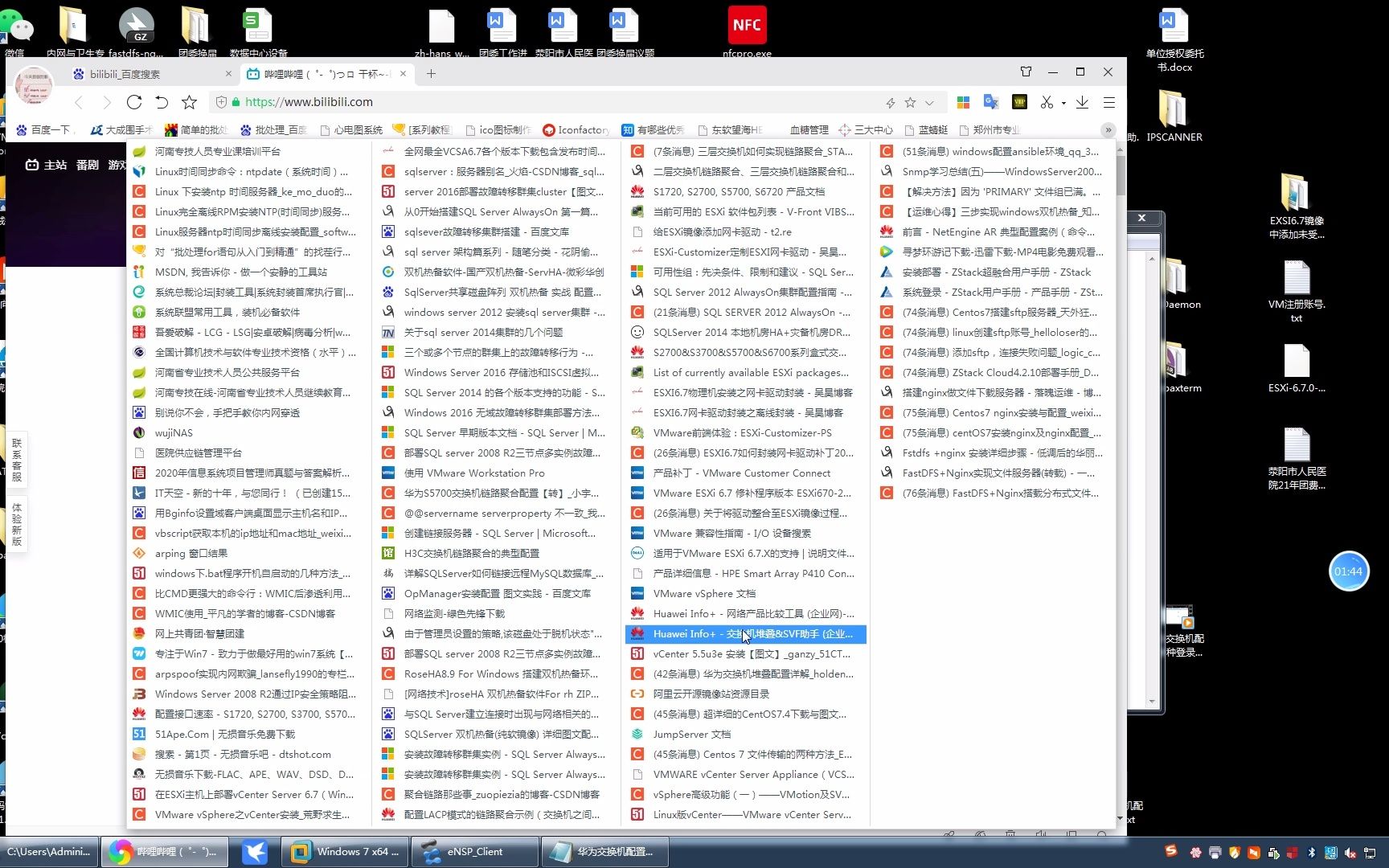The width and height of the screenshot is (1389, 868).
Task: Open VMware vSphere 文档 bookmark
Action: tap(745, 593)
